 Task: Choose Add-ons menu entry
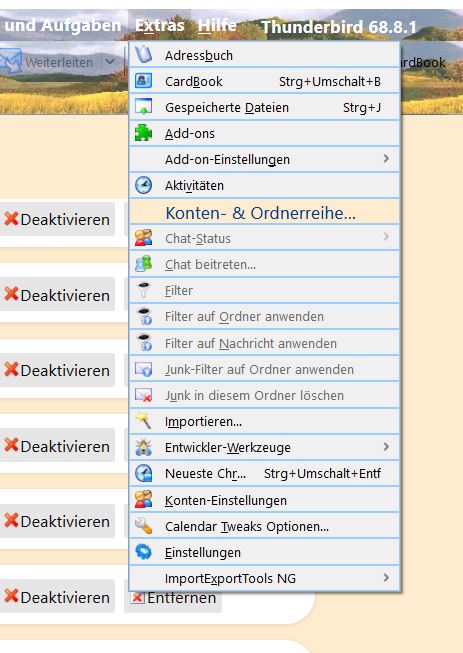coord(264,133)
